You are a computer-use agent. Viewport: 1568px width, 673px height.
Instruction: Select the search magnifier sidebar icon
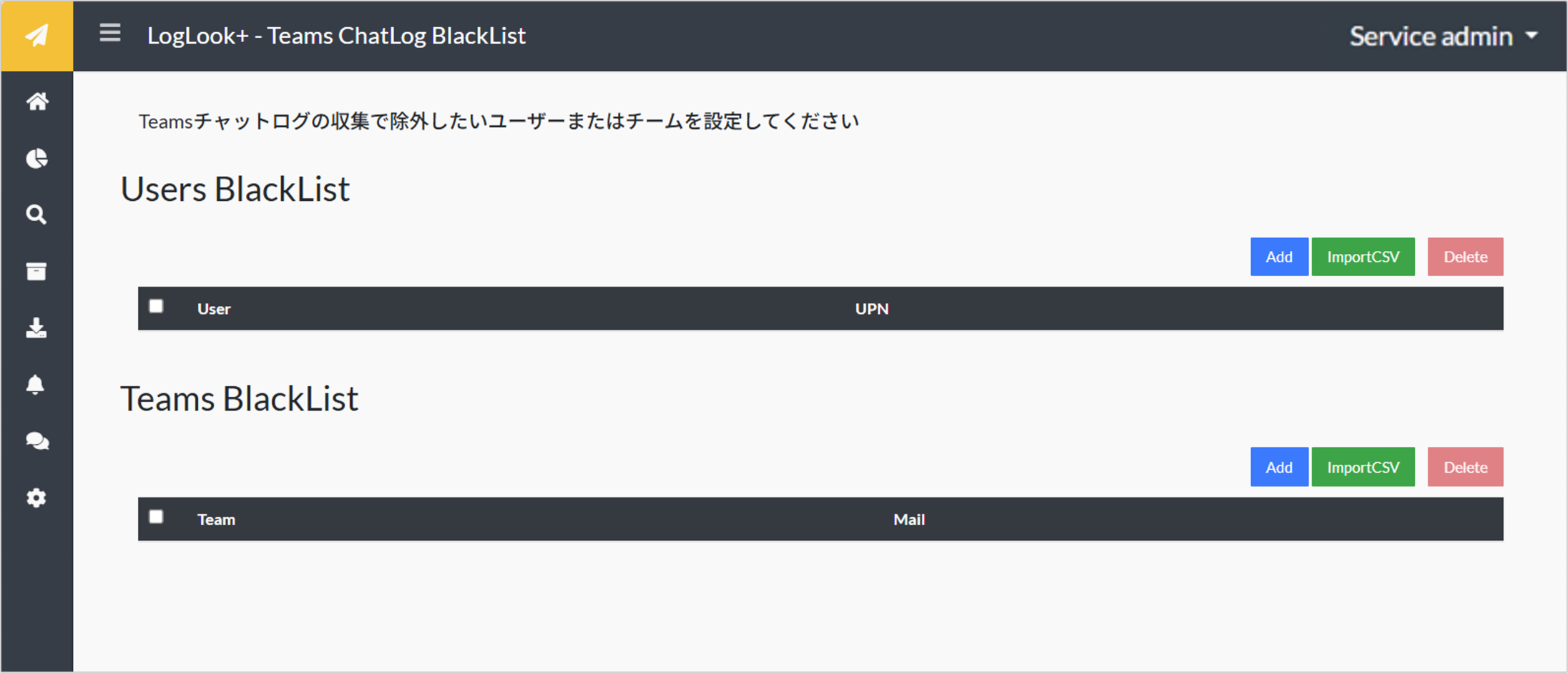[36, 215]
